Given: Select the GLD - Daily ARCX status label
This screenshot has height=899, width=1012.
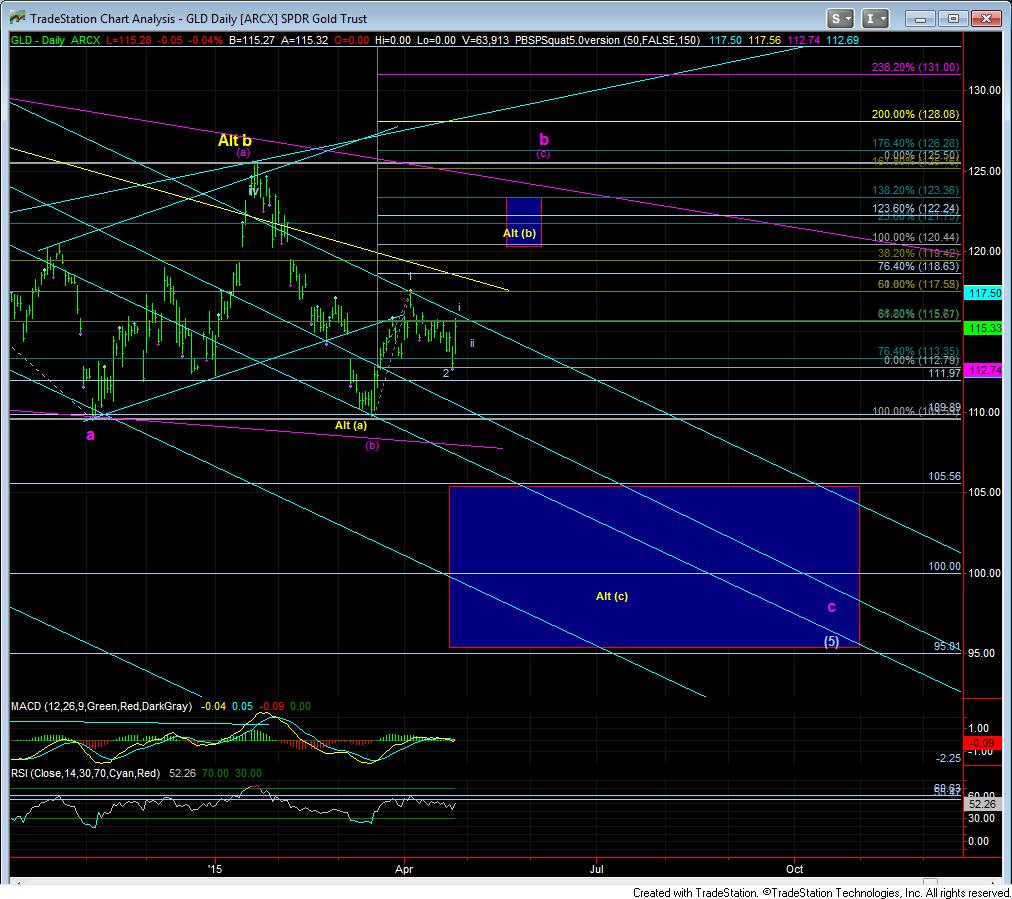Looking at the screenshot, I should (x=56, y=40).
